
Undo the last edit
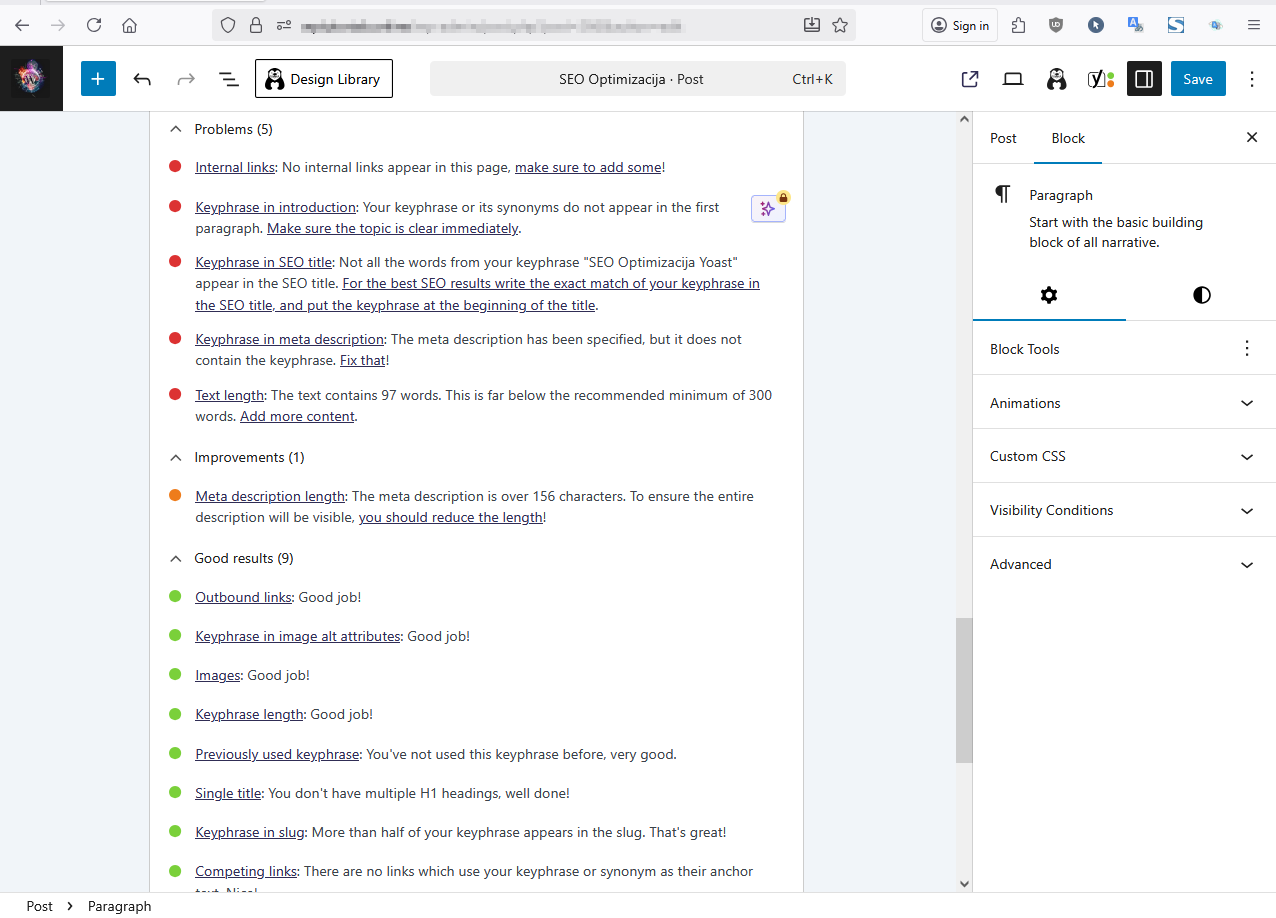[142, 79]
